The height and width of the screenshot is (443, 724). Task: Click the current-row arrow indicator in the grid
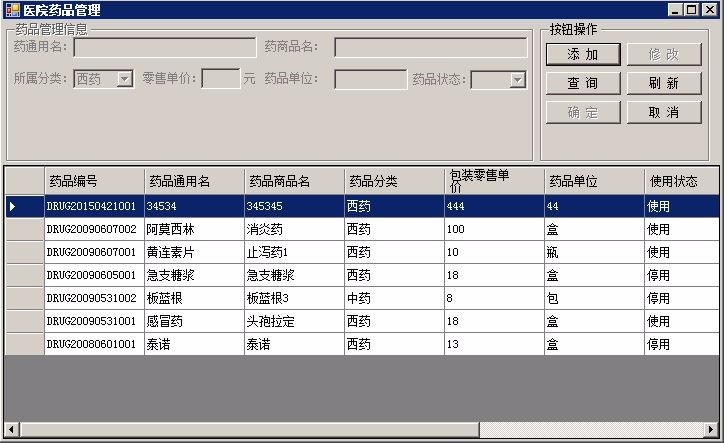(12, 206)
